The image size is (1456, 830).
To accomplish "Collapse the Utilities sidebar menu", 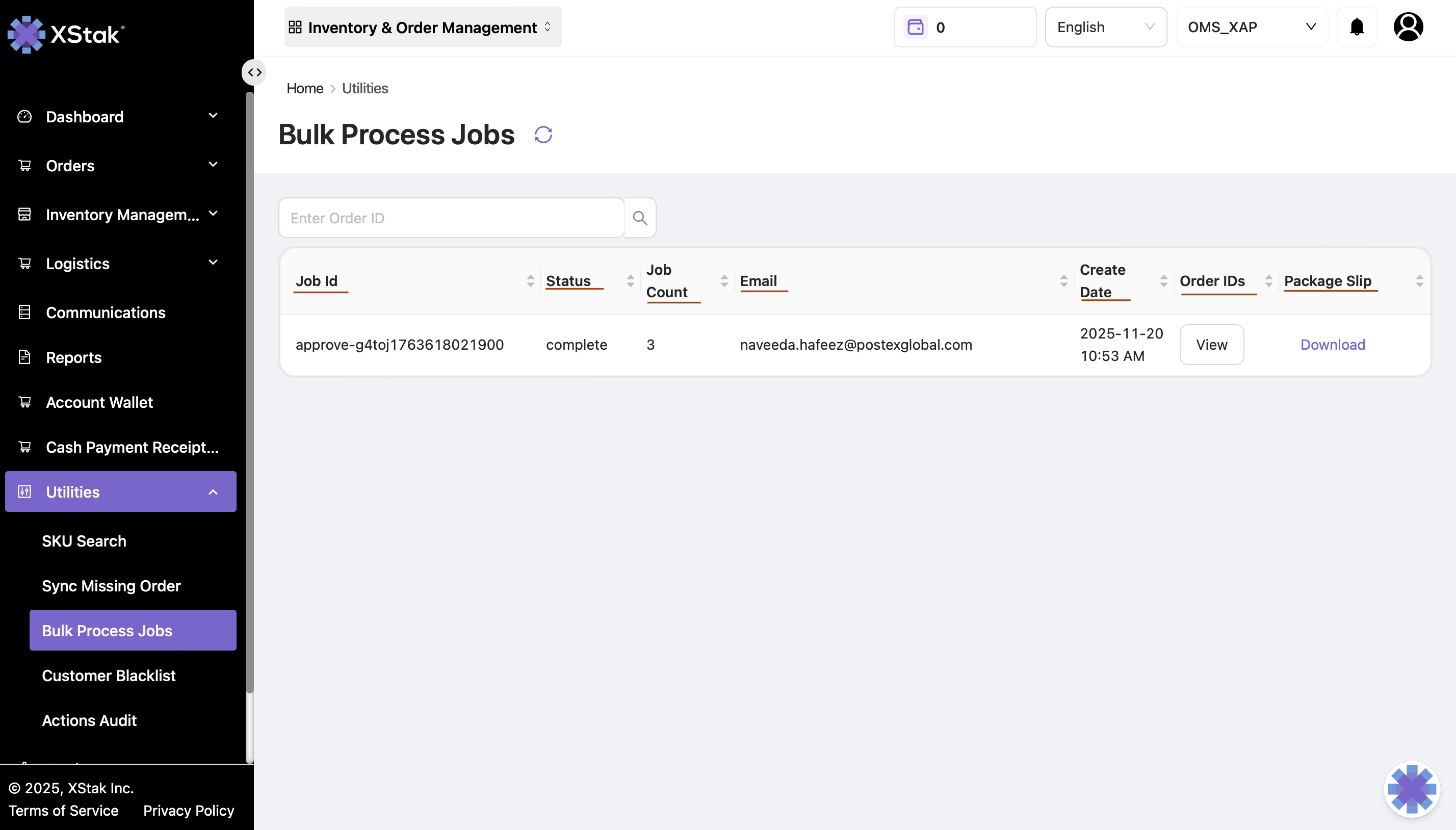I will click(120, 491).
